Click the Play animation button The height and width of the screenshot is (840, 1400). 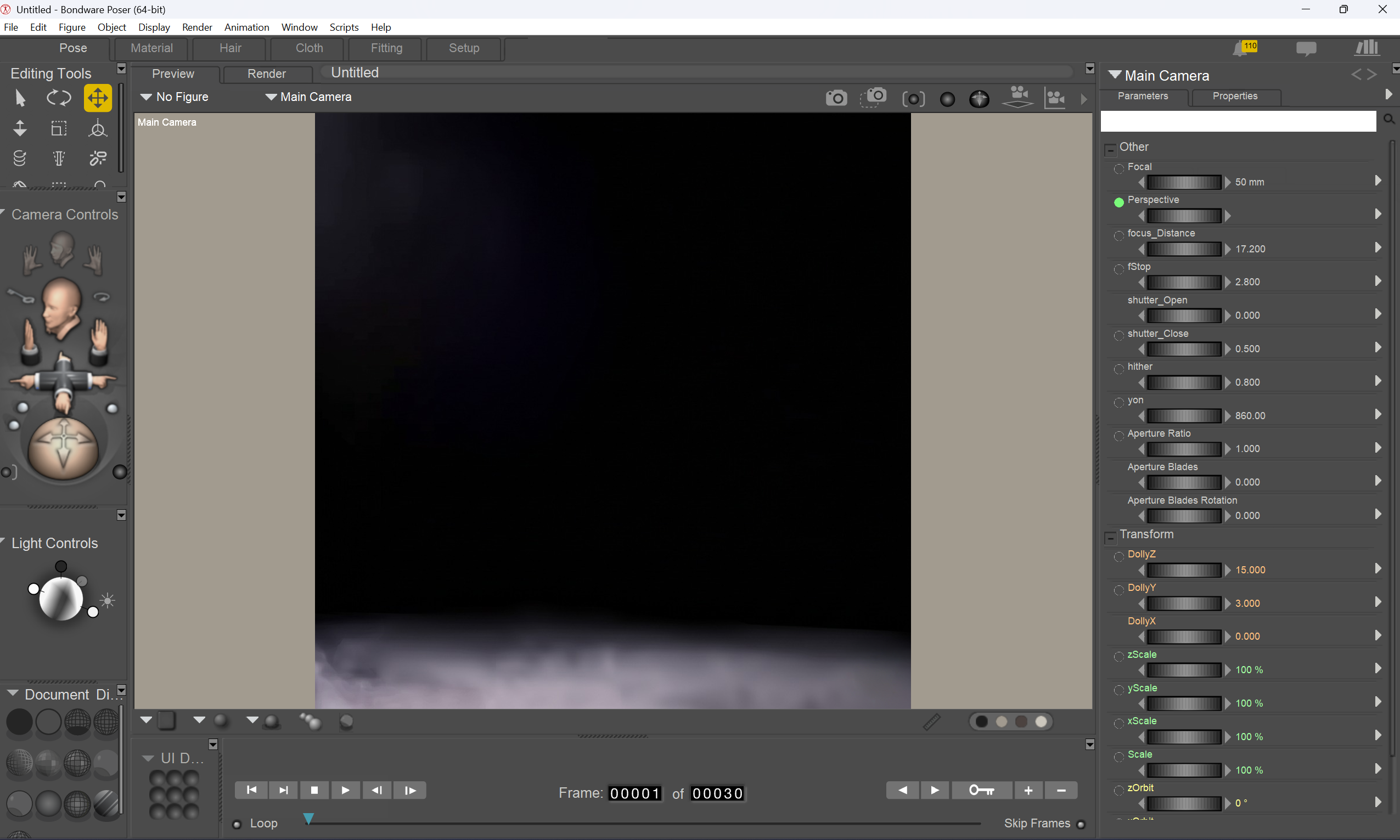(x=345, y=790)
